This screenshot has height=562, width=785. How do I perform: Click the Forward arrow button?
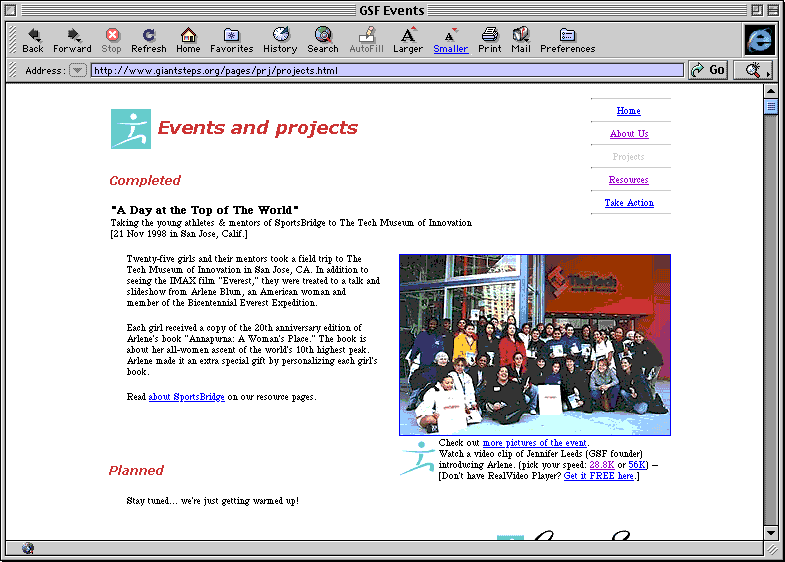[72, 40]
